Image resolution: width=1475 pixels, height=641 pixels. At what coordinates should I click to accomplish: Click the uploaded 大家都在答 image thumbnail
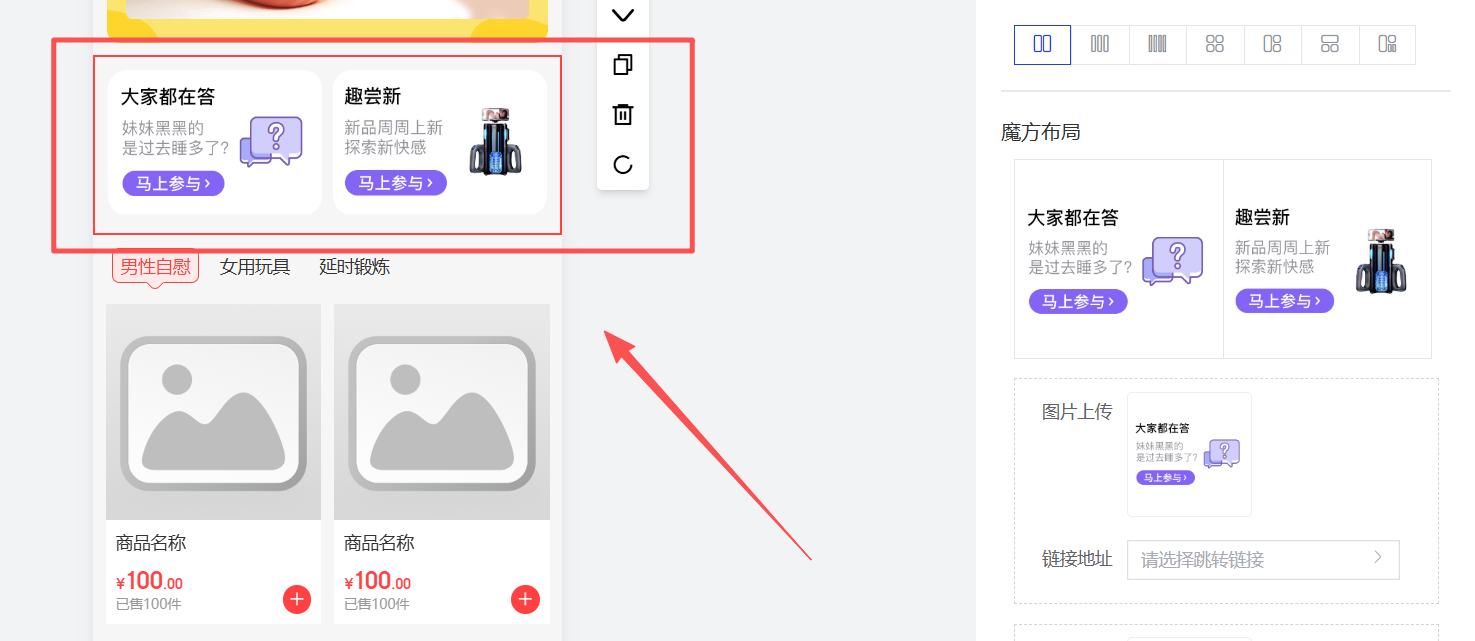1189,454
